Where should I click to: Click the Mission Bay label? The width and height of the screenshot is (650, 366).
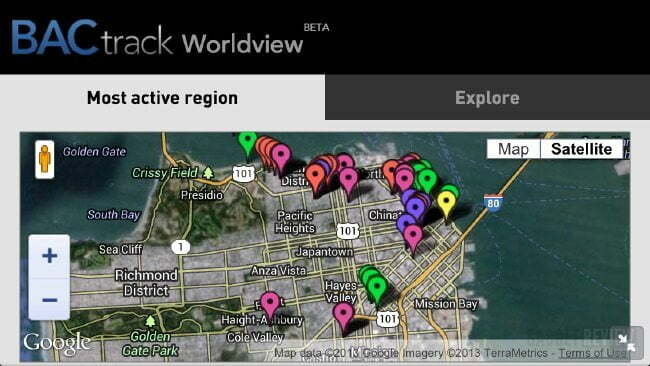446,304
